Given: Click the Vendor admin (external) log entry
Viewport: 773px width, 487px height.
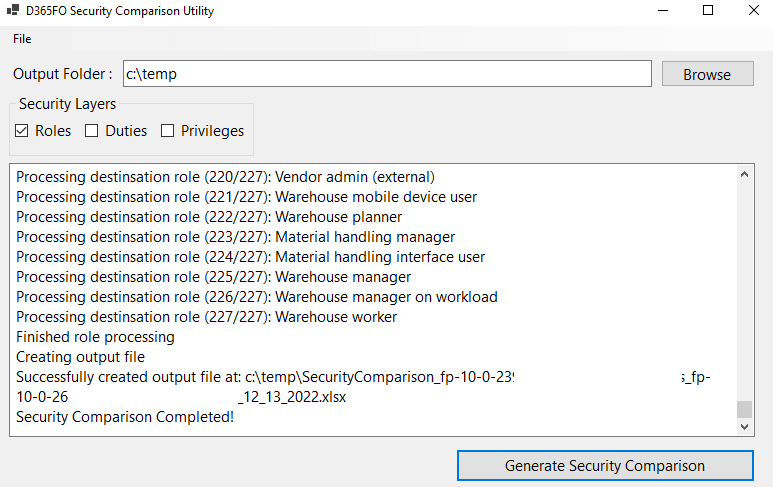Looking at the screenshot, I should pyautogui.click(x=225, y=177).
